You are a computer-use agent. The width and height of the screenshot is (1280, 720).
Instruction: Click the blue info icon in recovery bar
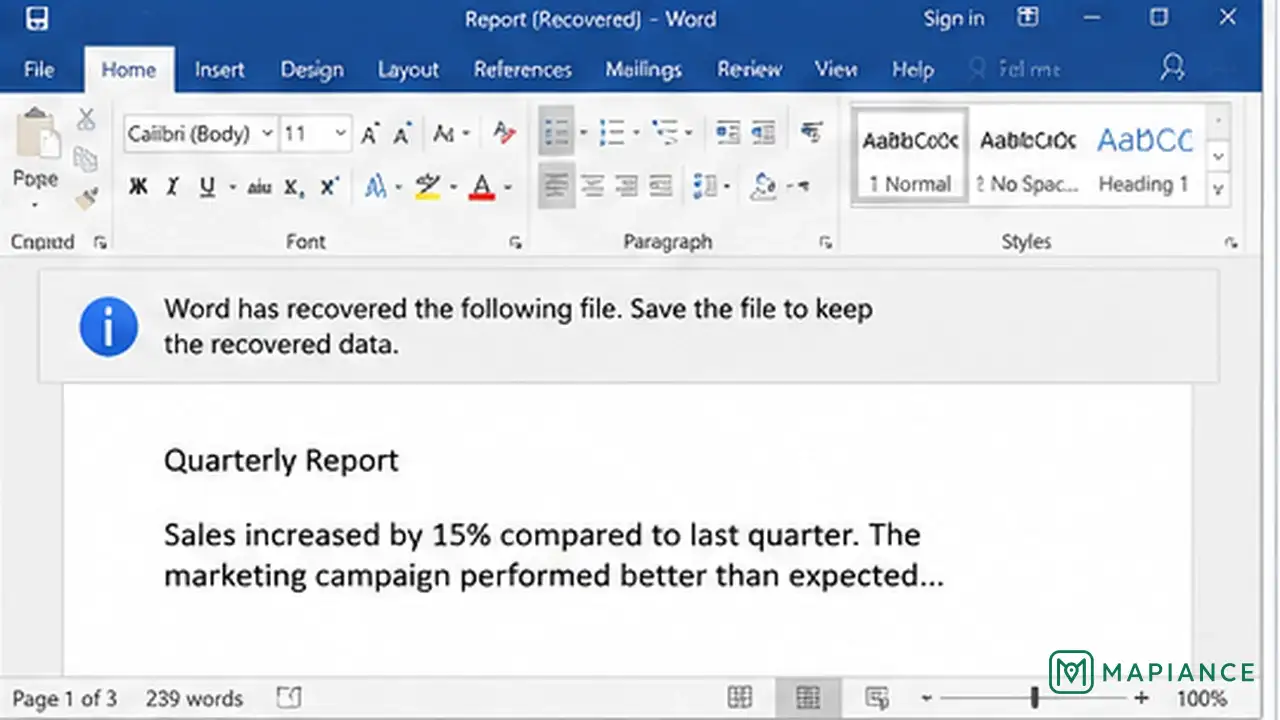click(x=108, y=326)
